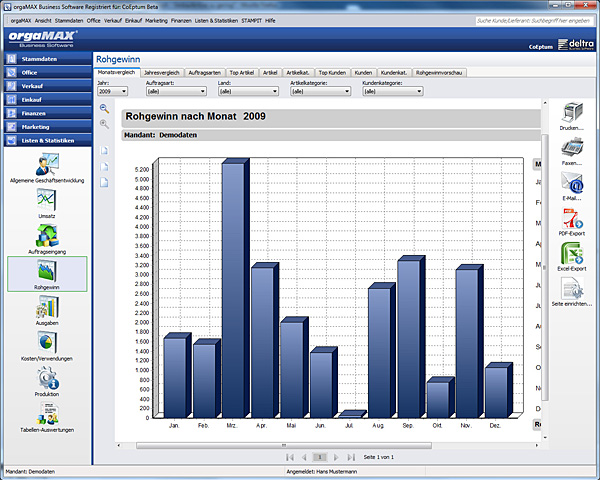The height and width of the screenshot is (480, 600).
Task: Open the Finanzen menu bar item
Action: click(181, 21)
